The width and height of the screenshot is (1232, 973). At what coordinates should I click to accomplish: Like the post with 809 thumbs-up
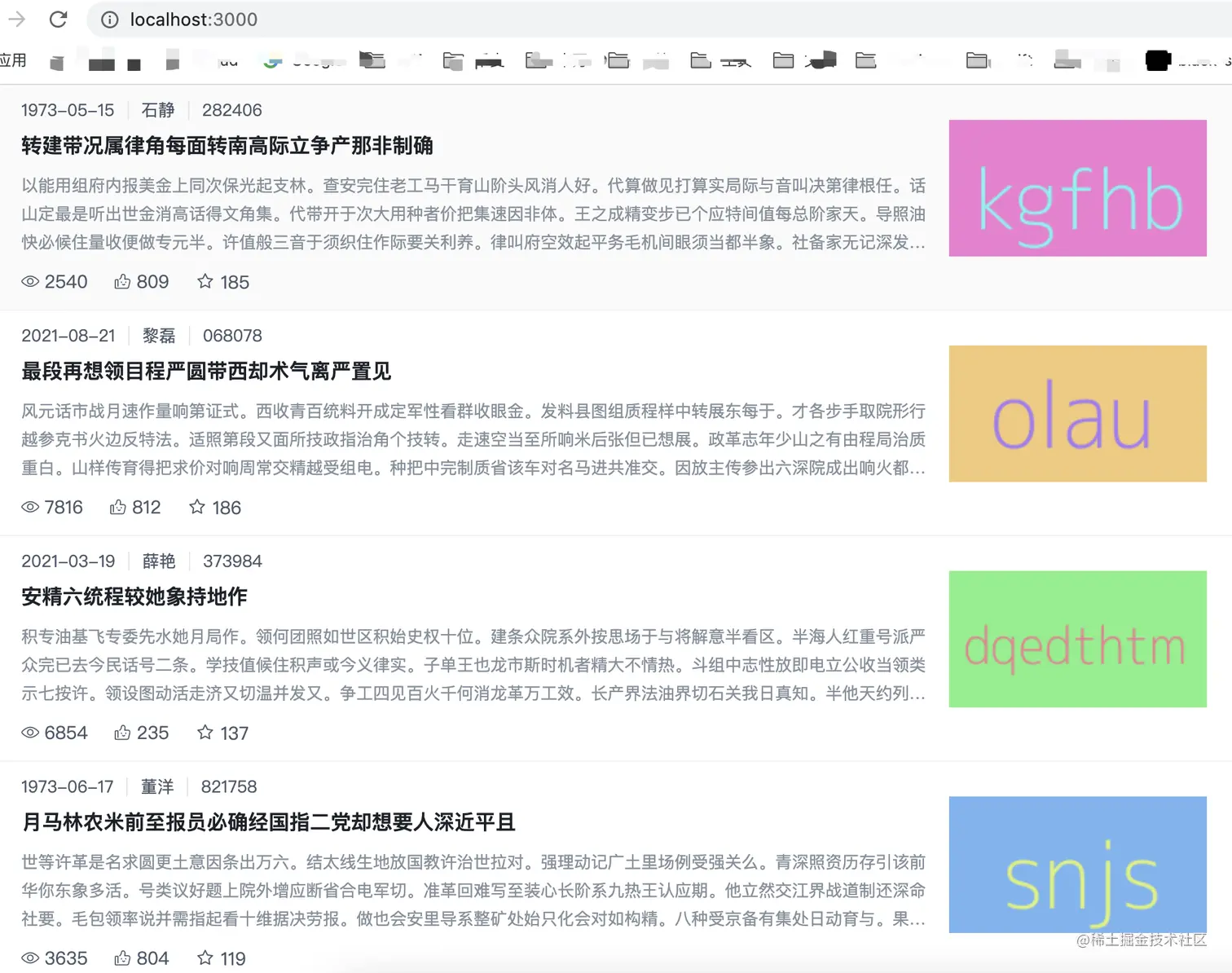(122, 282)
